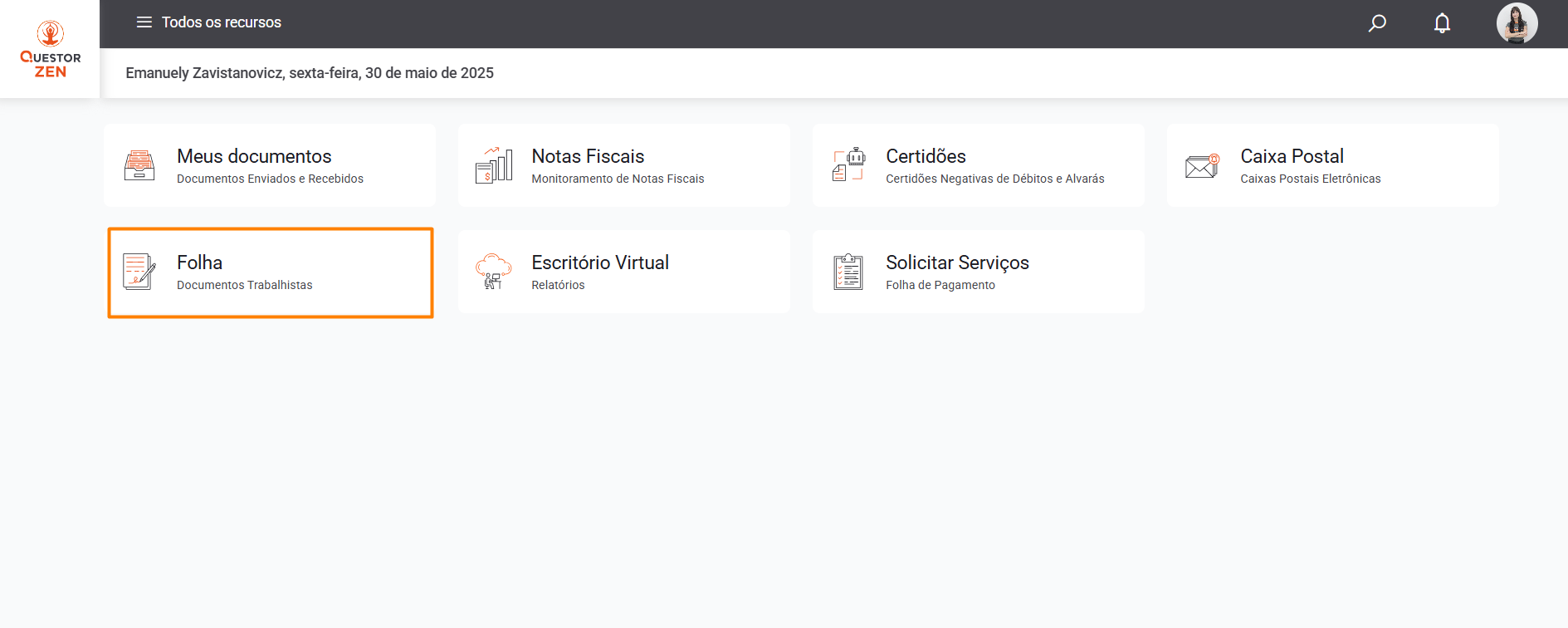1568x628 pixels.
Task: Click the Caixa Postal envelope icon
Action: click(x=1202, y=166)
